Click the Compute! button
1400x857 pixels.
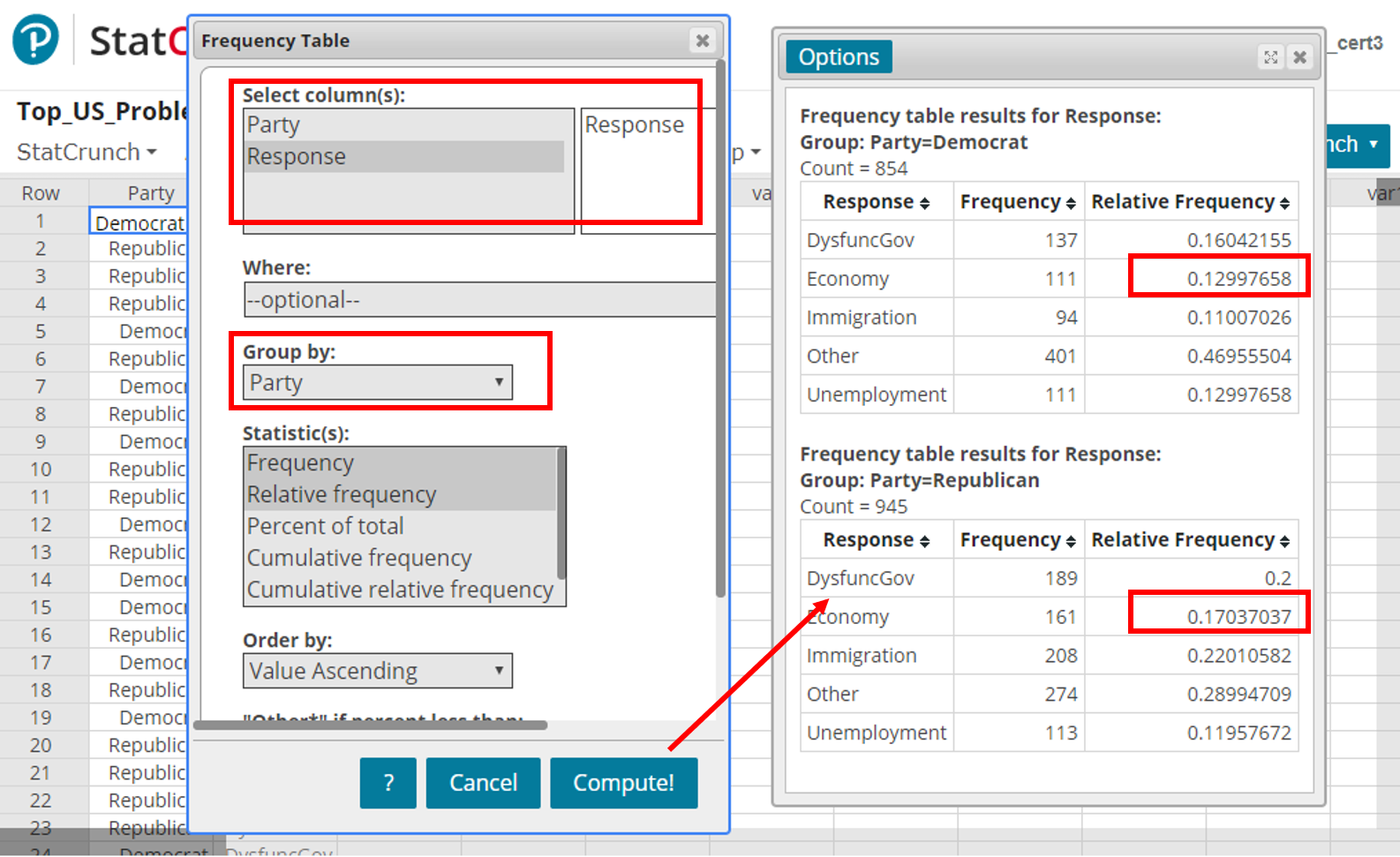(623, 783)
